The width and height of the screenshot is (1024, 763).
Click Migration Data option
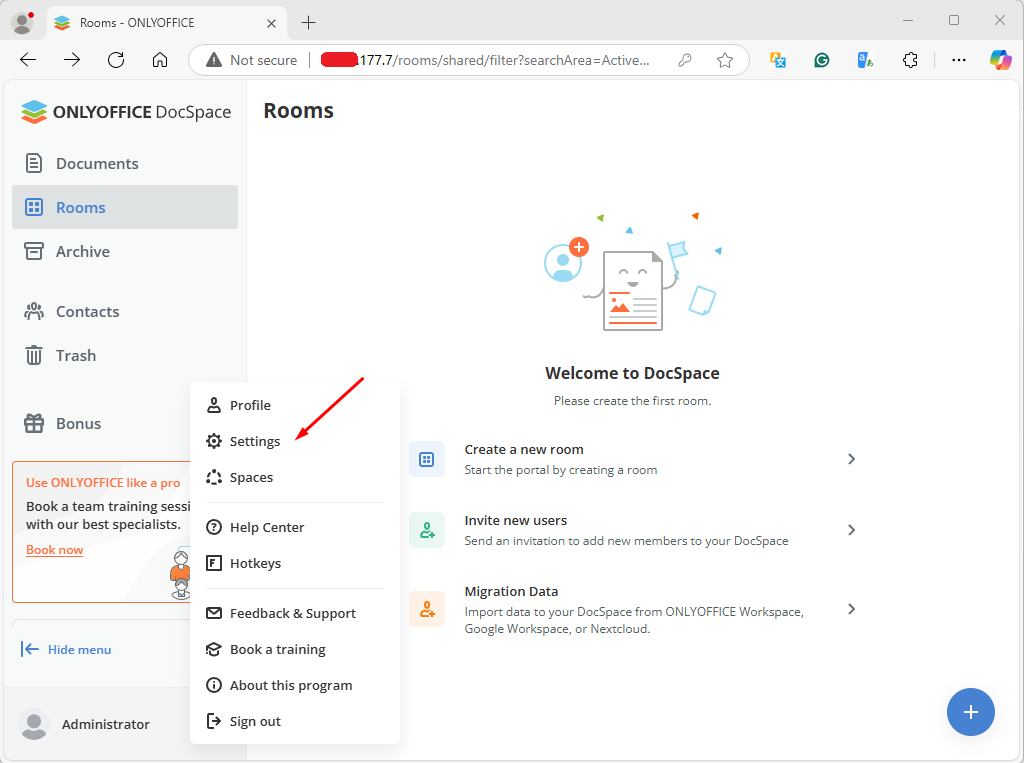[632, 609]
